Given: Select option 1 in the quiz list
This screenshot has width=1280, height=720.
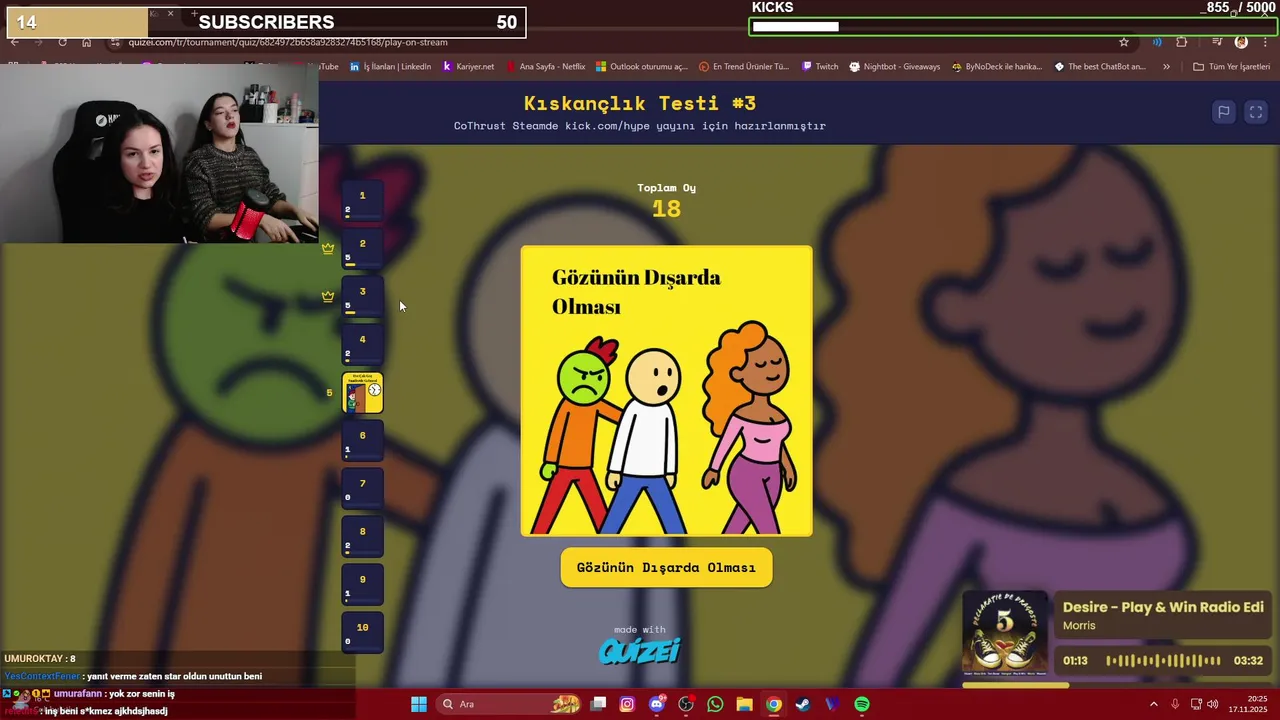Looking at the screenshot, I should 362,200.
